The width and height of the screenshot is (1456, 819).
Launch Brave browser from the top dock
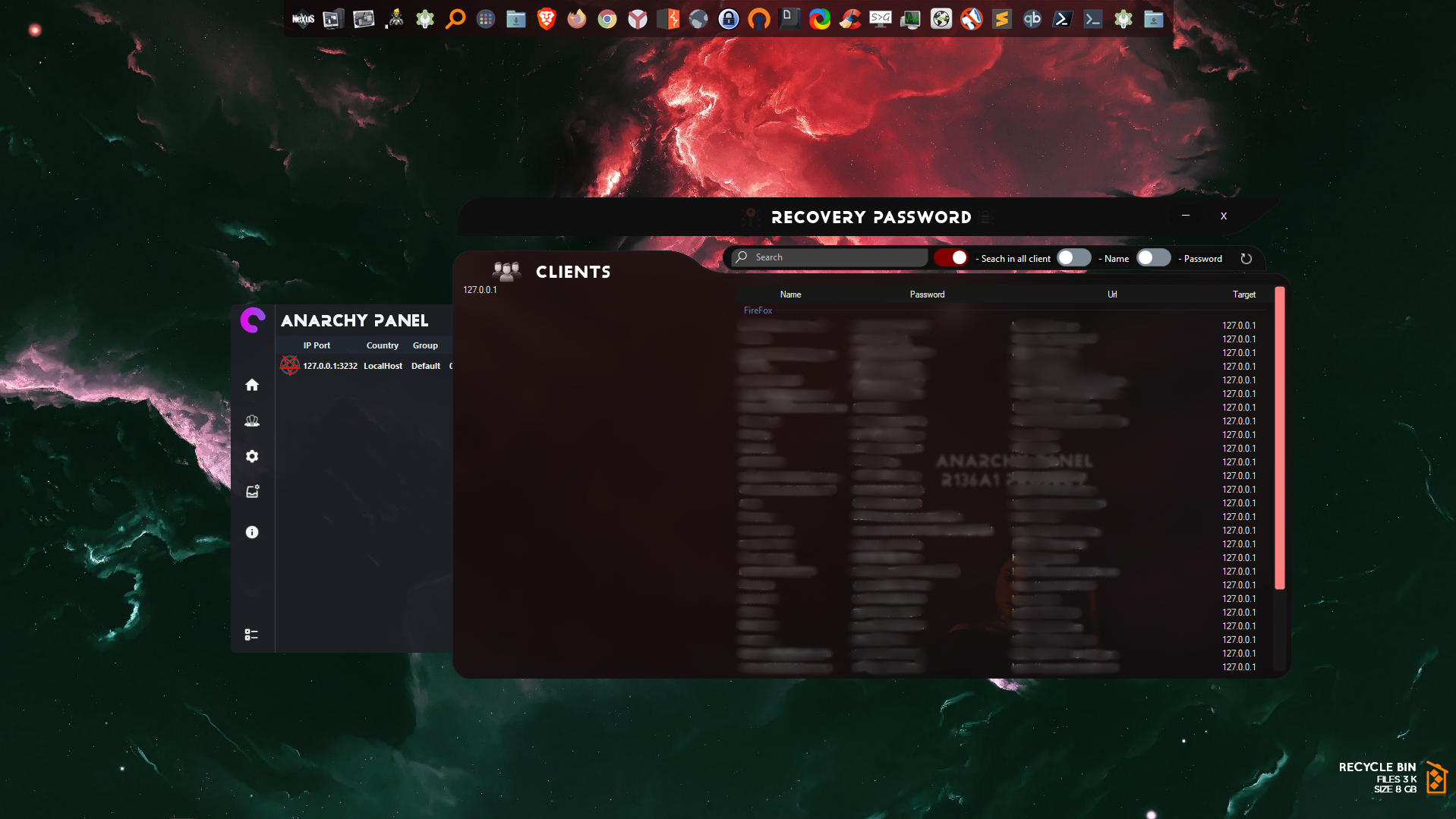click(x=546, y=19)
